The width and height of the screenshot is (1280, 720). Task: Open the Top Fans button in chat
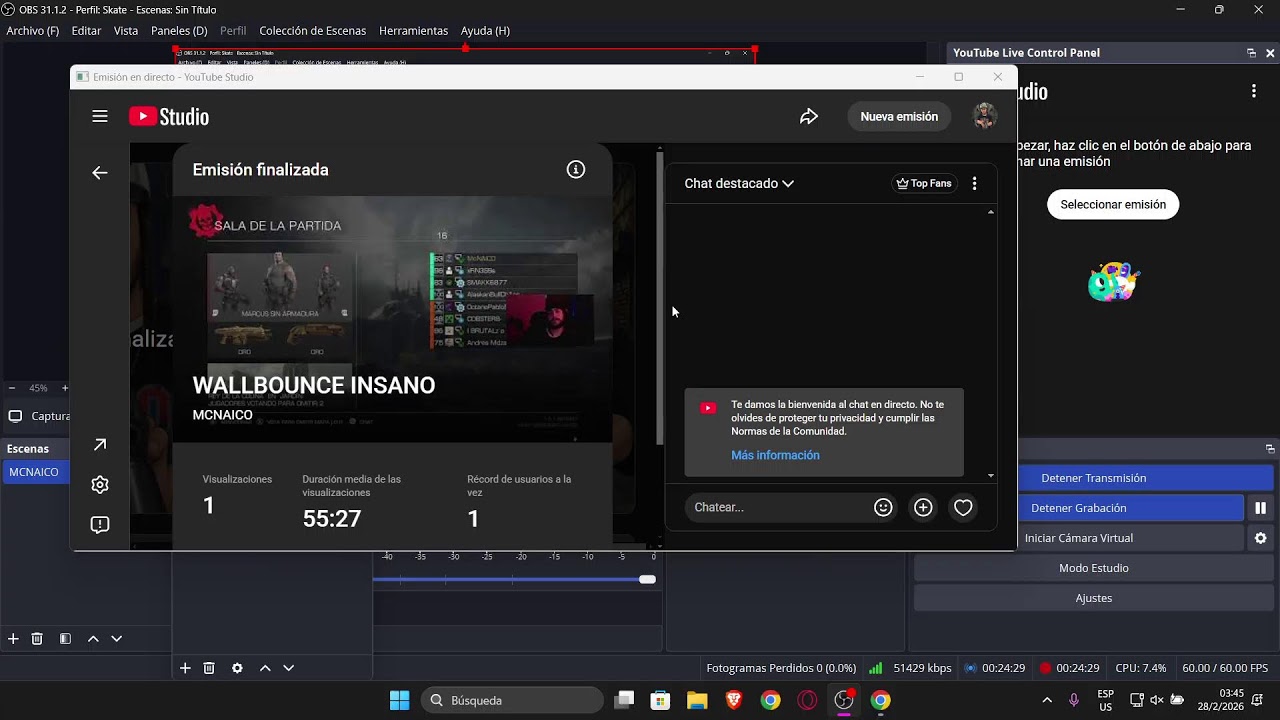pyautogui.click(x=924, y=184)
